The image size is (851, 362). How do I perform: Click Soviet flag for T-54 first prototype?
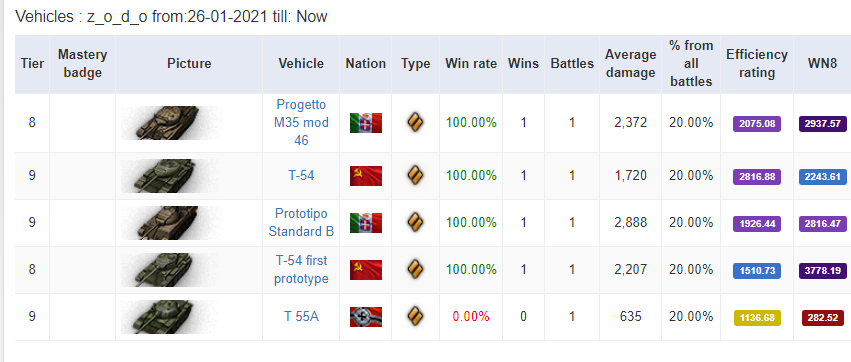click(x=366, y=270)
